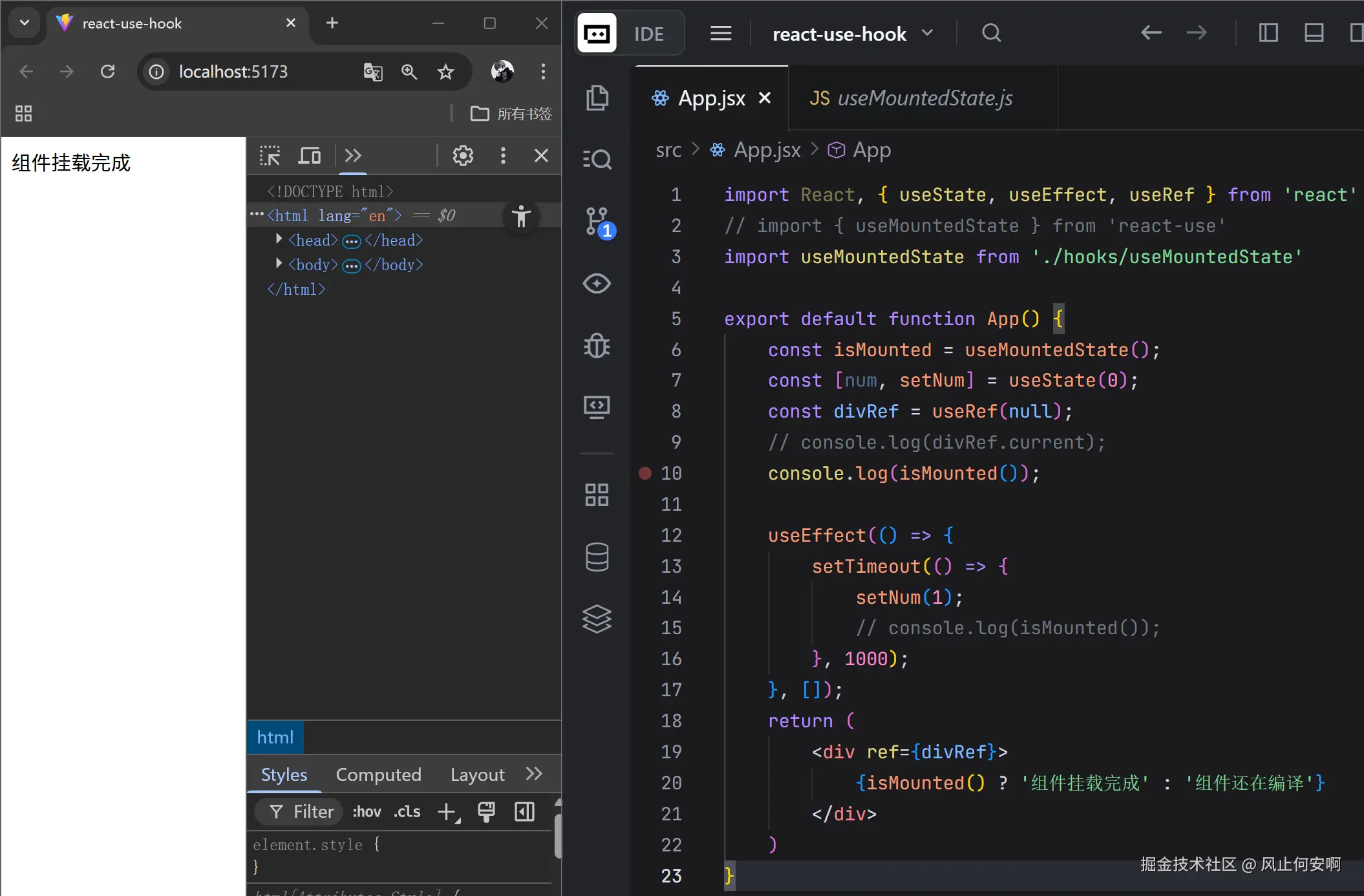Open the database icon in IDE sidebar
The height and width of the screenshot is (896, 1364).
[597, 557]
